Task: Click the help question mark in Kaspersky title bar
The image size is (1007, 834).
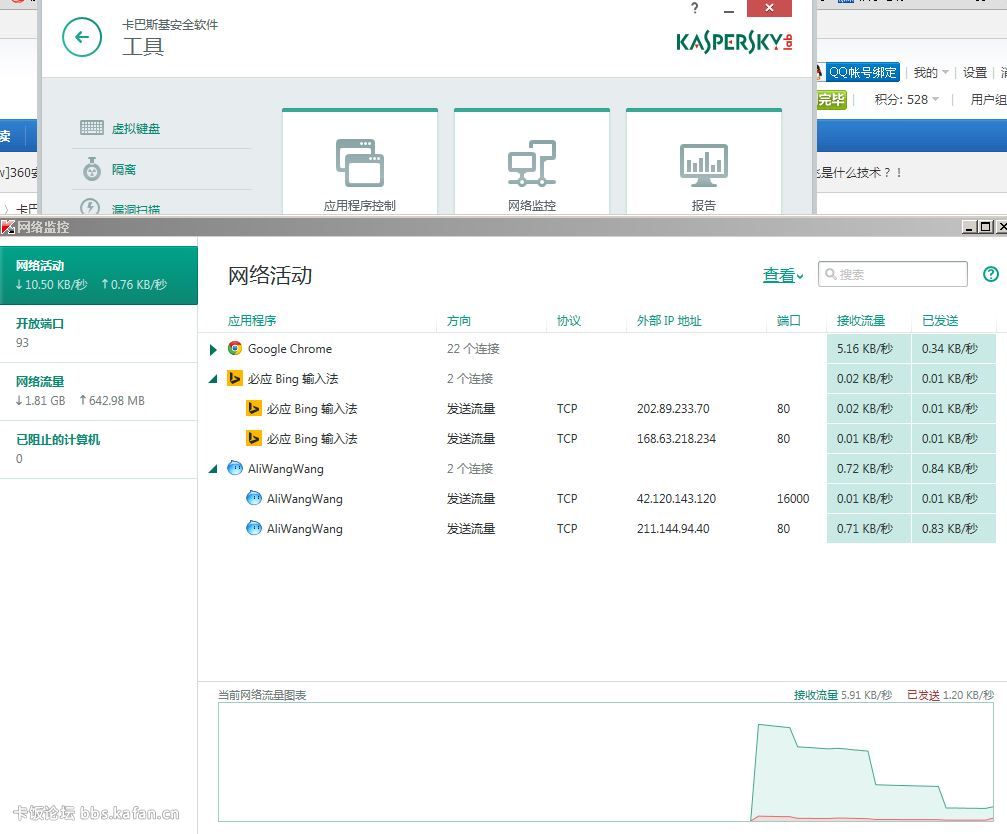Action: (x=694, y=8)
